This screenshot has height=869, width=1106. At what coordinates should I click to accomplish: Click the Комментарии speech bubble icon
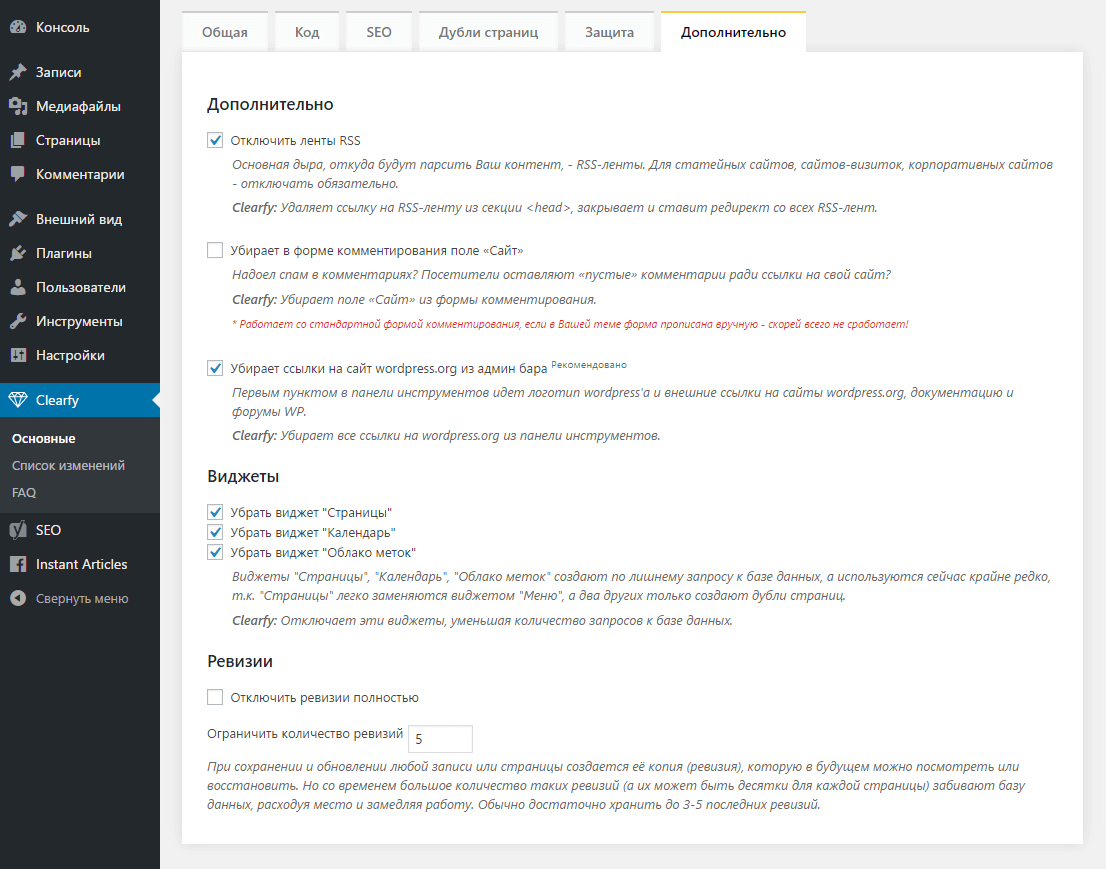[x=18, y=174]
